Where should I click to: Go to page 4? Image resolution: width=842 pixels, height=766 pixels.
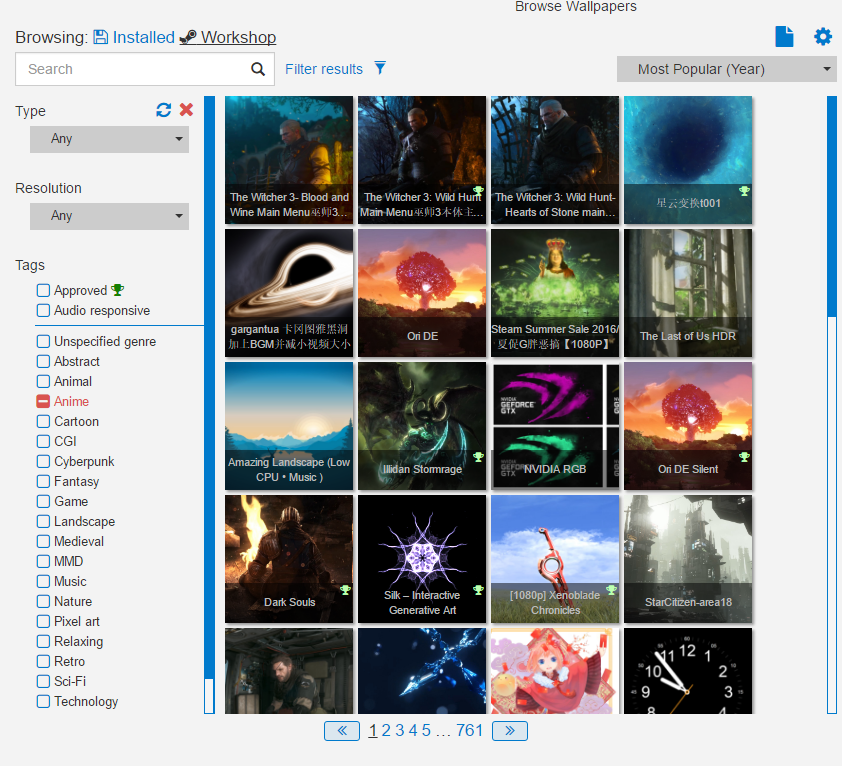(412, 731)
